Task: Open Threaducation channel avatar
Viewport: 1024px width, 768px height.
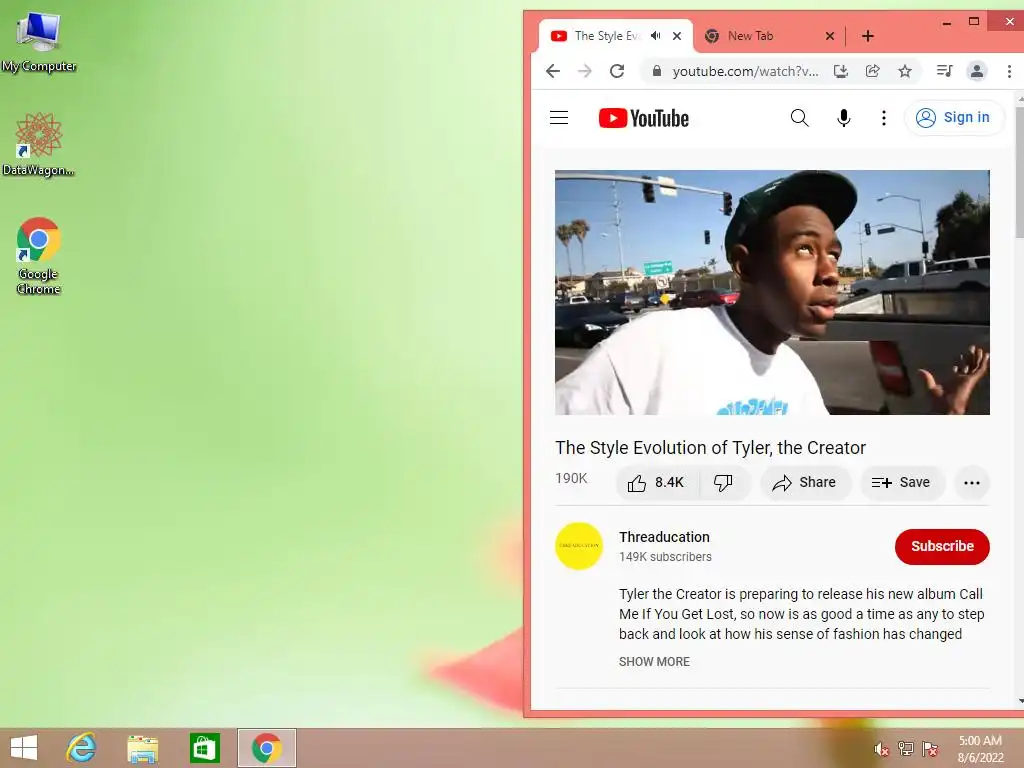Action: pos(579,546)
